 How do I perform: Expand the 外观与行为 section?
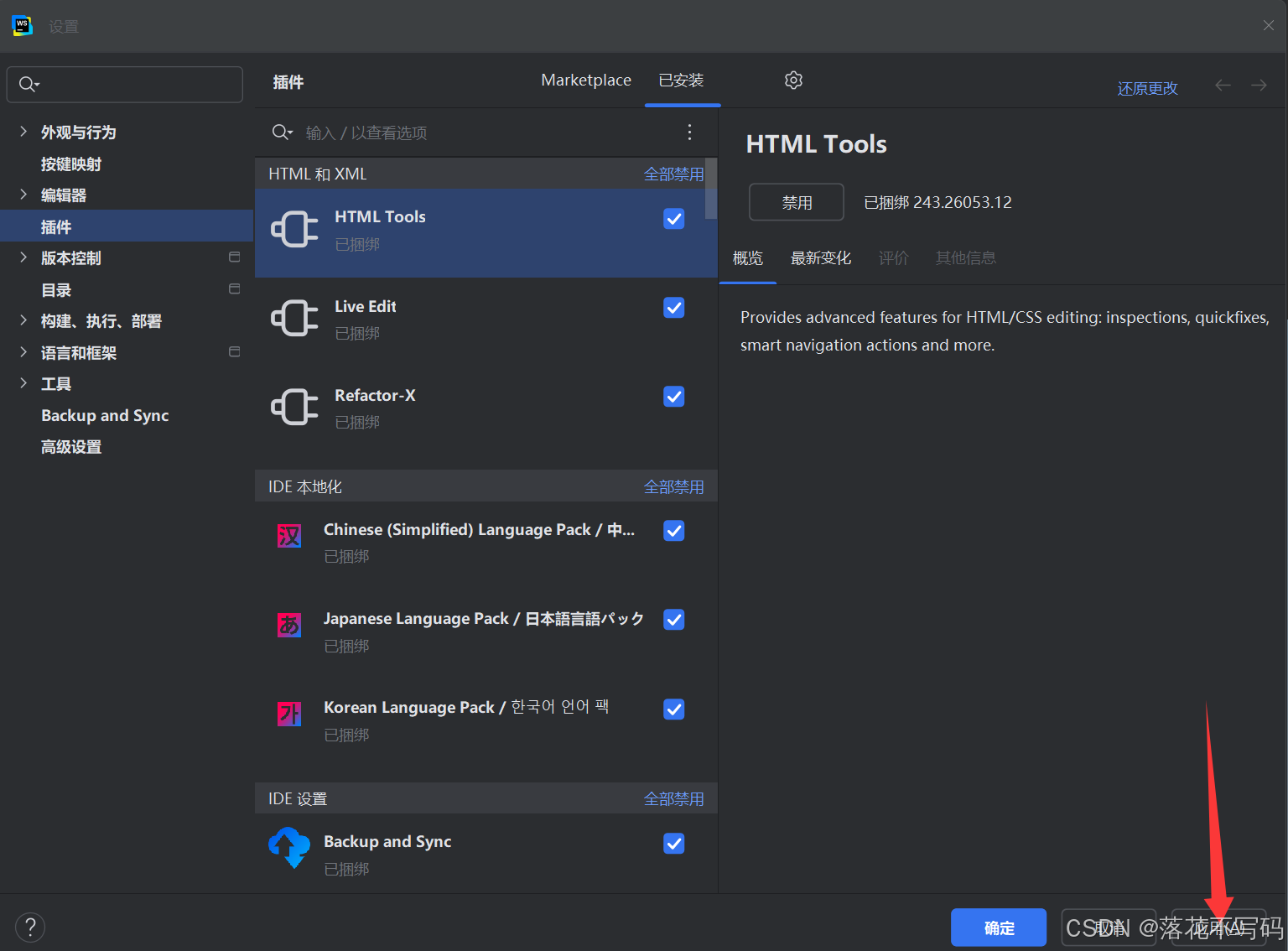(23, 132)
